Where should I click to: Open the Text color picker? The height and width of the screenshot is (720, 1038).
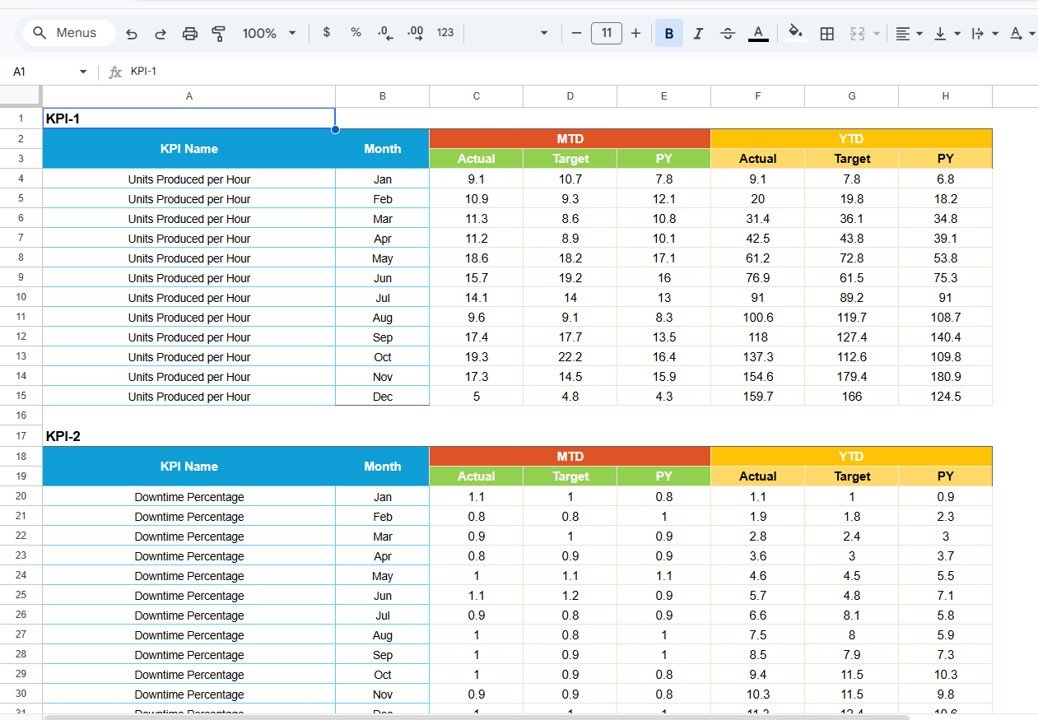[758, 32]
